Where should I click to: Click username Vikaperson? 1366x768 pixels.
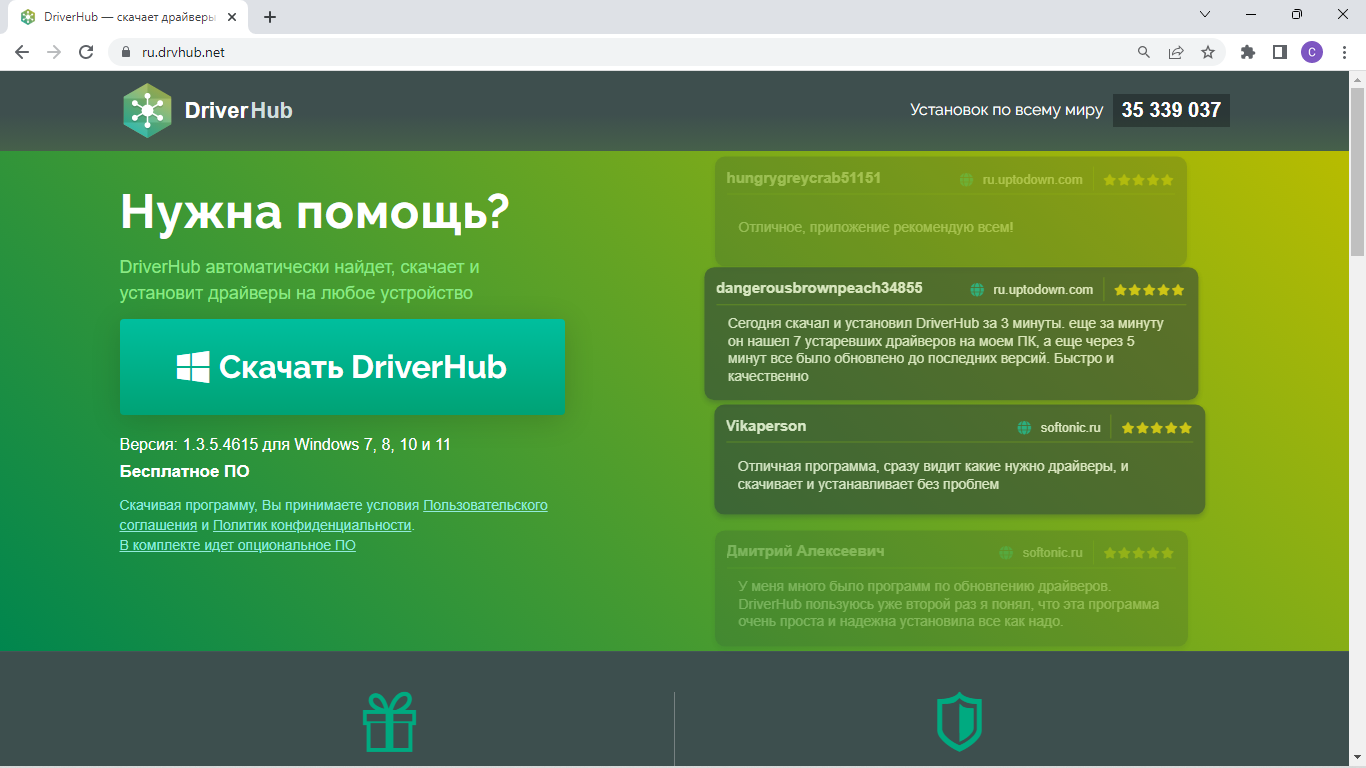[766, 426]
